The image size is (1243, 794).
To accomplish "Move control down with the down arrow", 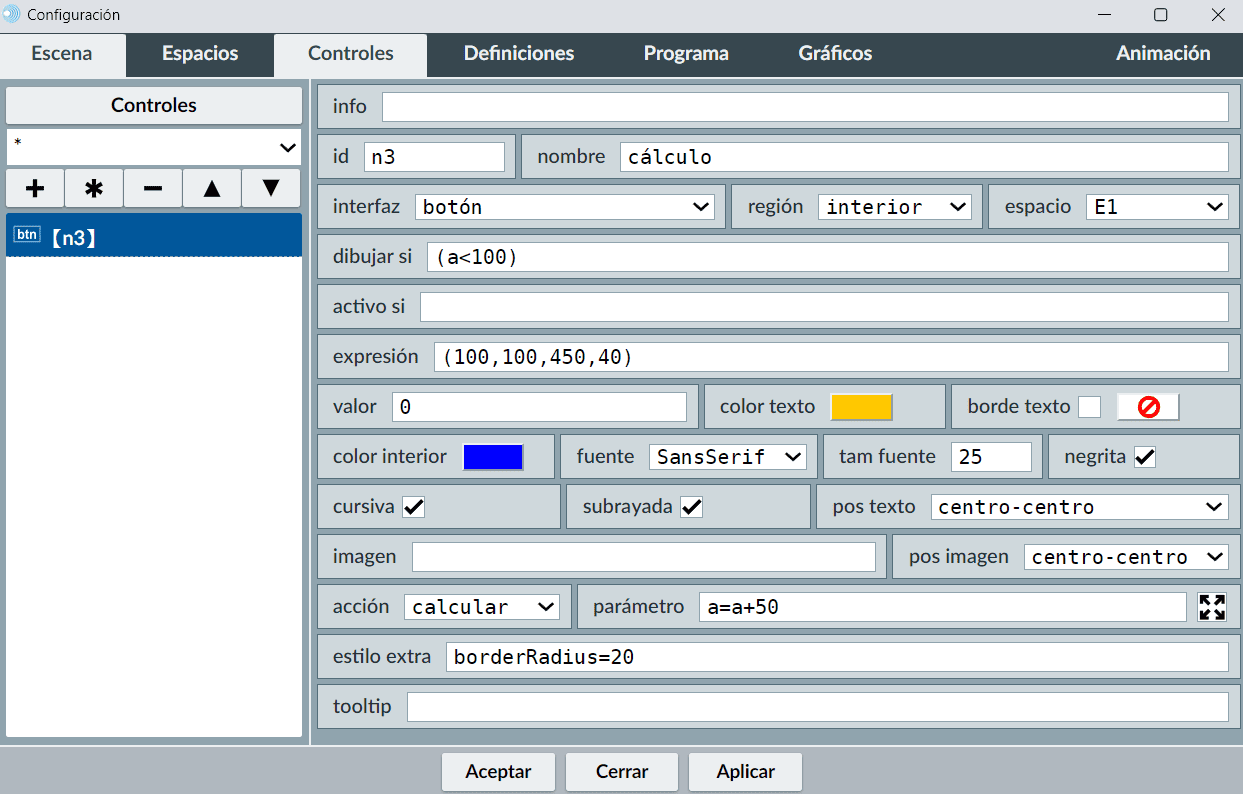I will [271, 188].
